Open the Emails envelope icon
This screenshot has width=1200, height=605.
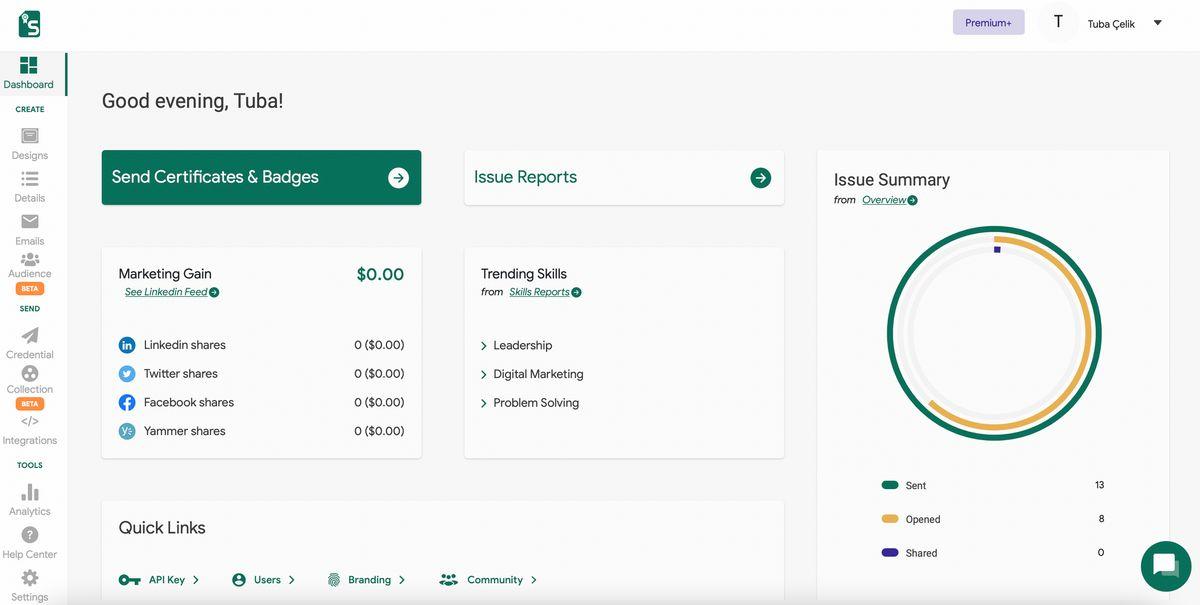(x=30, y=222)
